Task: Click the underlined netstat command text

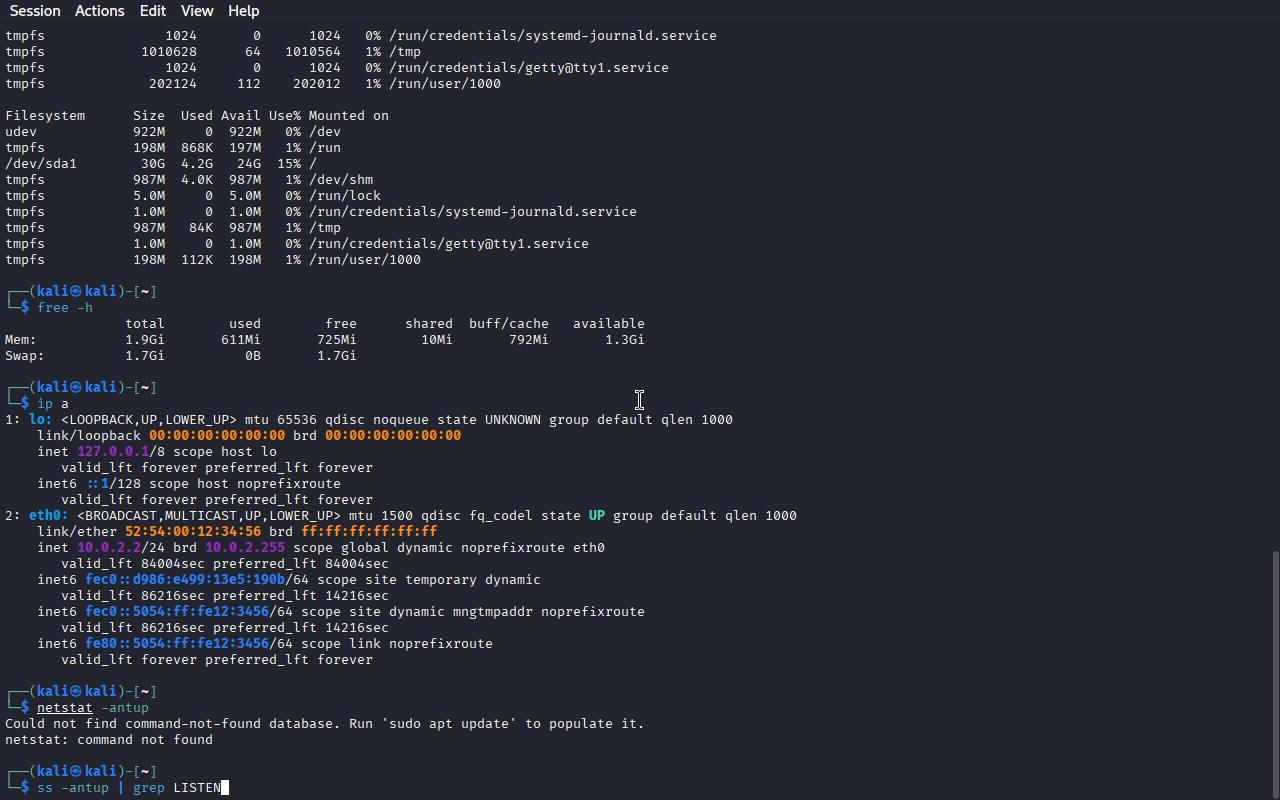Action: pyautogui.click(x=65, y=708)
